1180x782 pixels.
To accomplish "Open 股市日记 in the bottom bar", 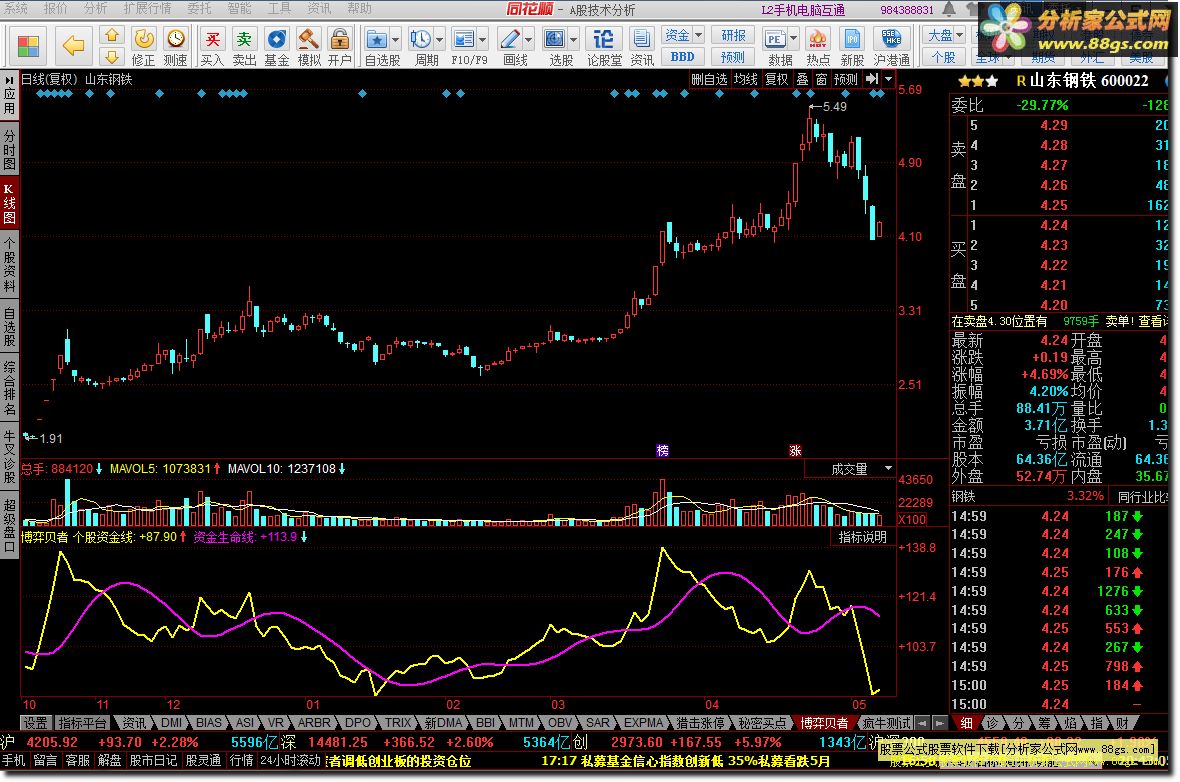I will 153,761.
